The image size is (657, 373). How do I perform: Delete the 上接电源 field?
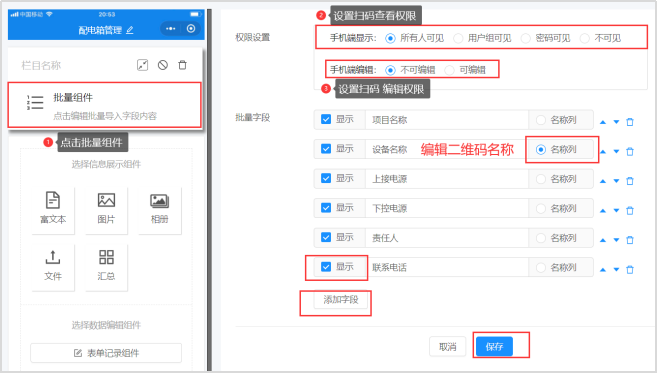tap(630, 181)
